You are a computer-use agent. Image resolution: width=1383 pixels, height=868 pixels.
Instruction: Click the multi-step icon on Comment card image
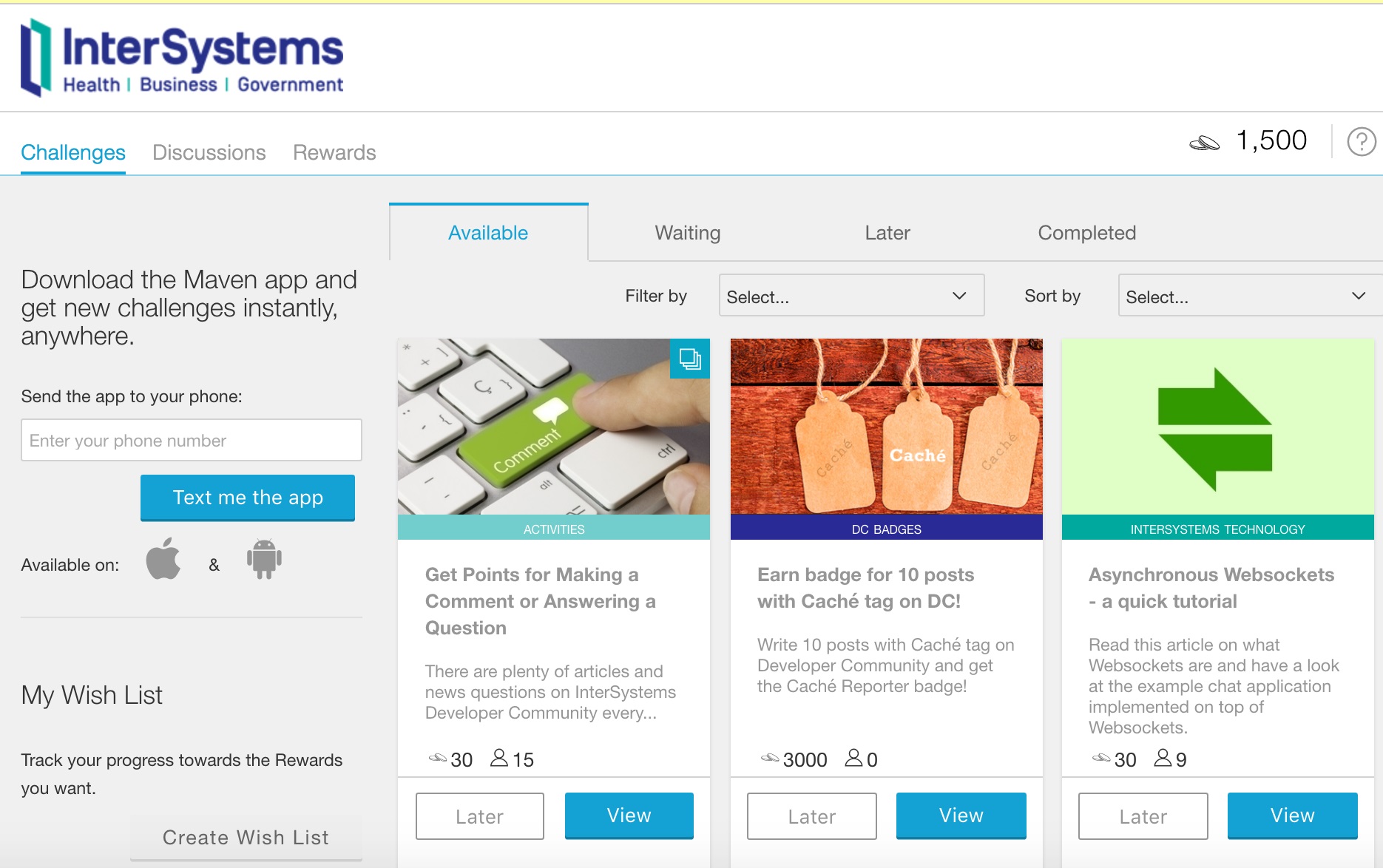click(690, 359)
